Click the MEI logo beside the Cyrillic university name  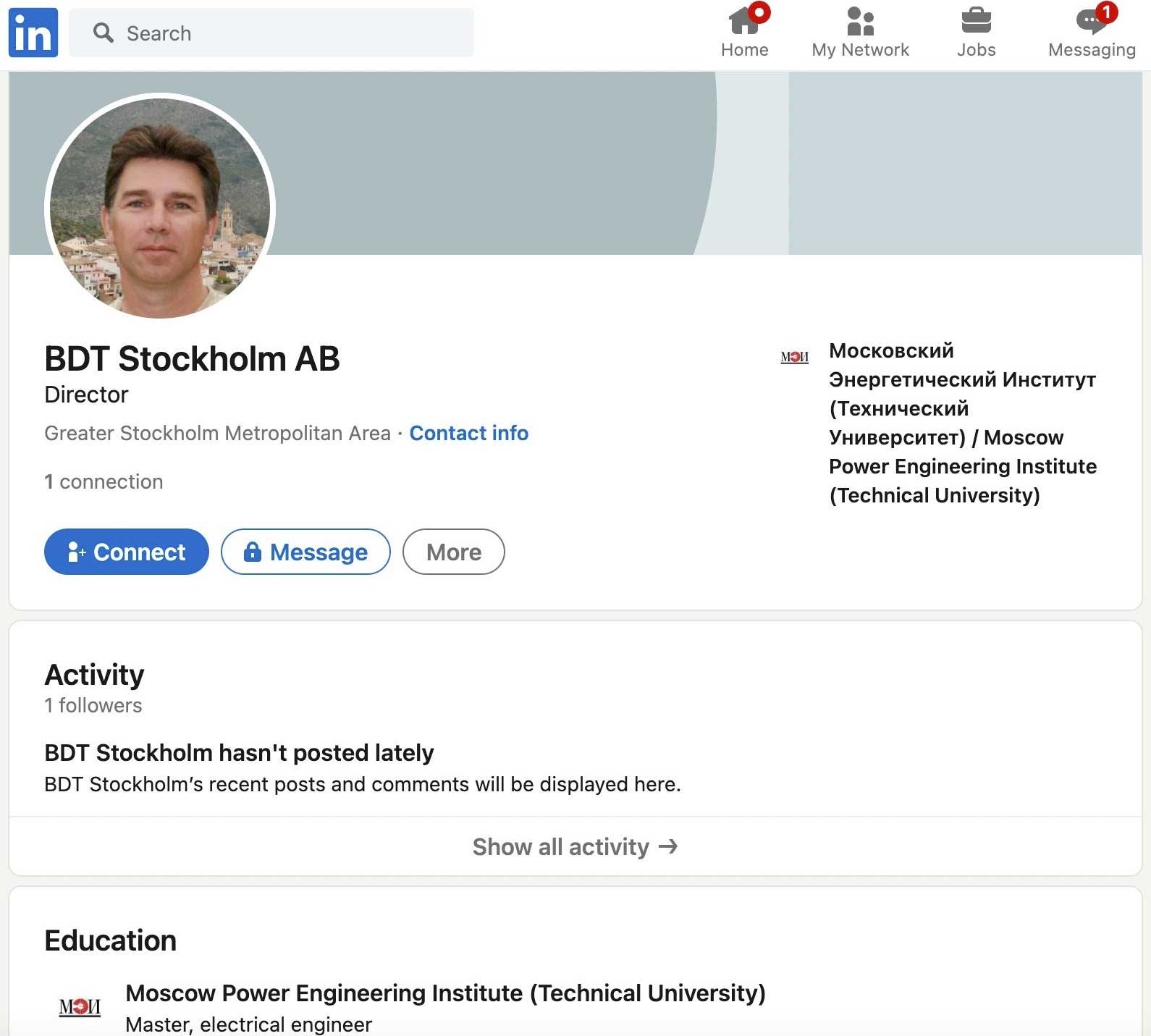[x=794, y=357]
